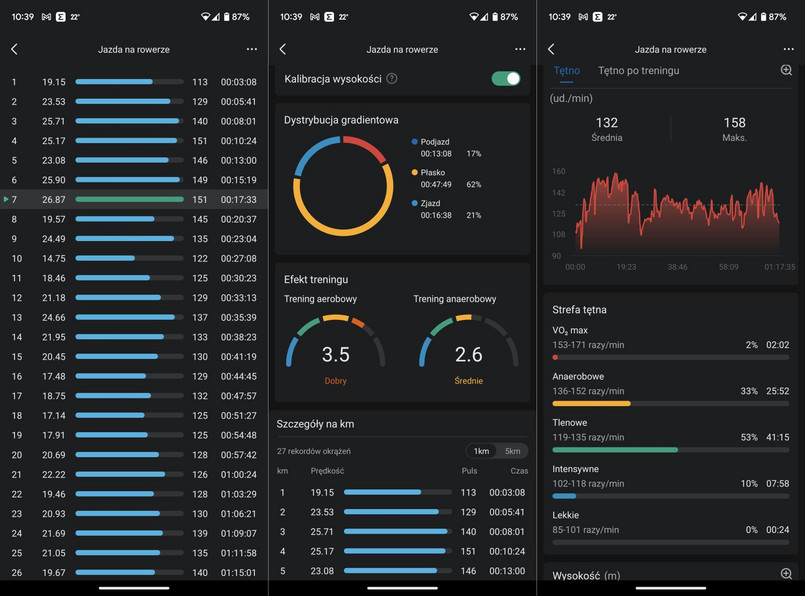Tap the Lekkie zone bar
Viewport: 805px width, 596px height.
point(670,542)
